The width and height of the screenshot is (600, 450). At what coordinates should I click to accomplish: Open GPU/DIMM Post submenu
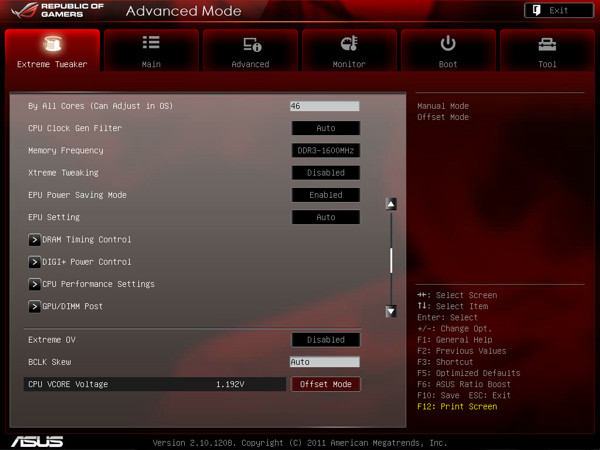[73, 306]
